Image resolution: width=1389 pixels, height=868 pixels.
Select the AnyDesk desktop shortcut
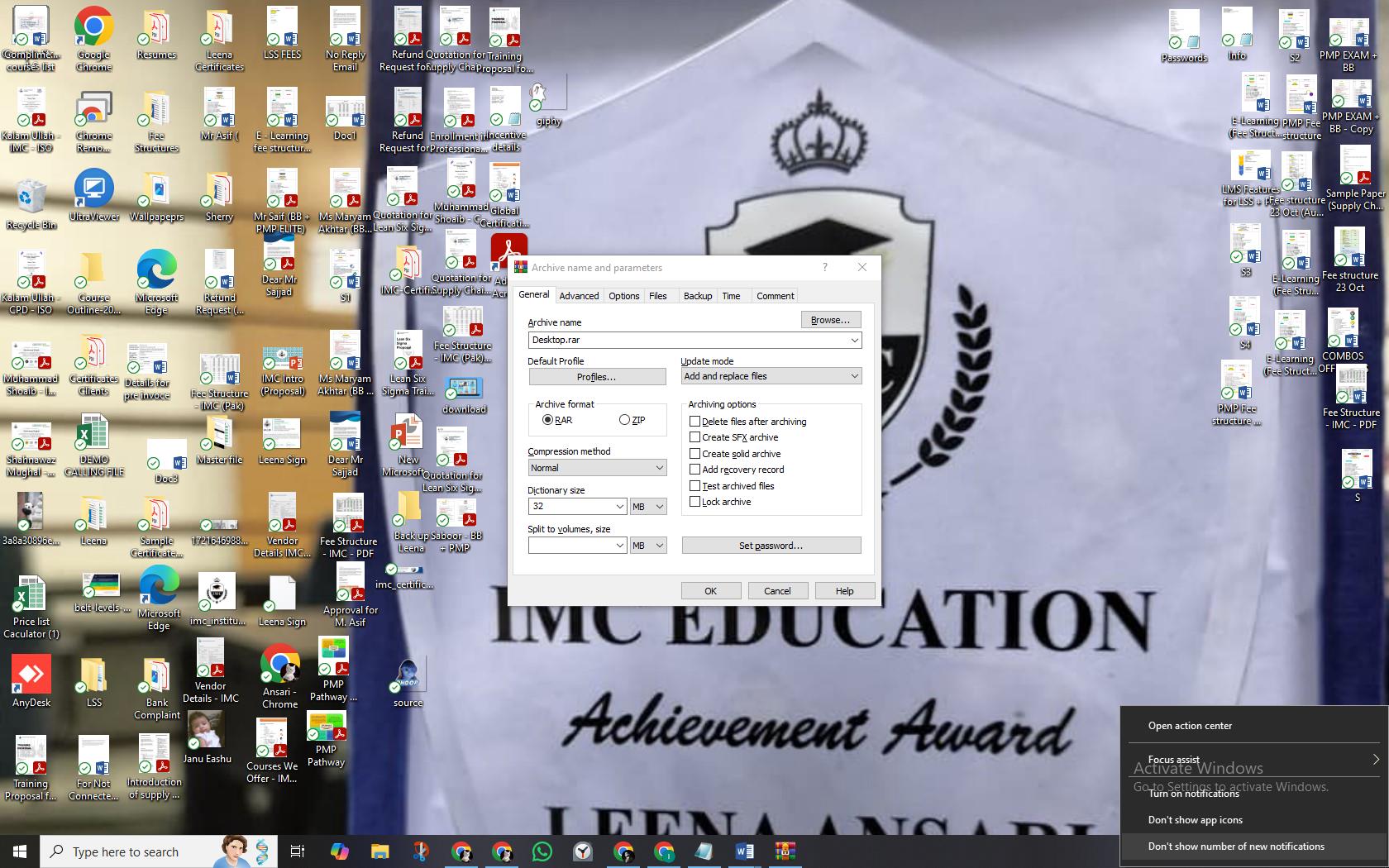tap(31, 681)
